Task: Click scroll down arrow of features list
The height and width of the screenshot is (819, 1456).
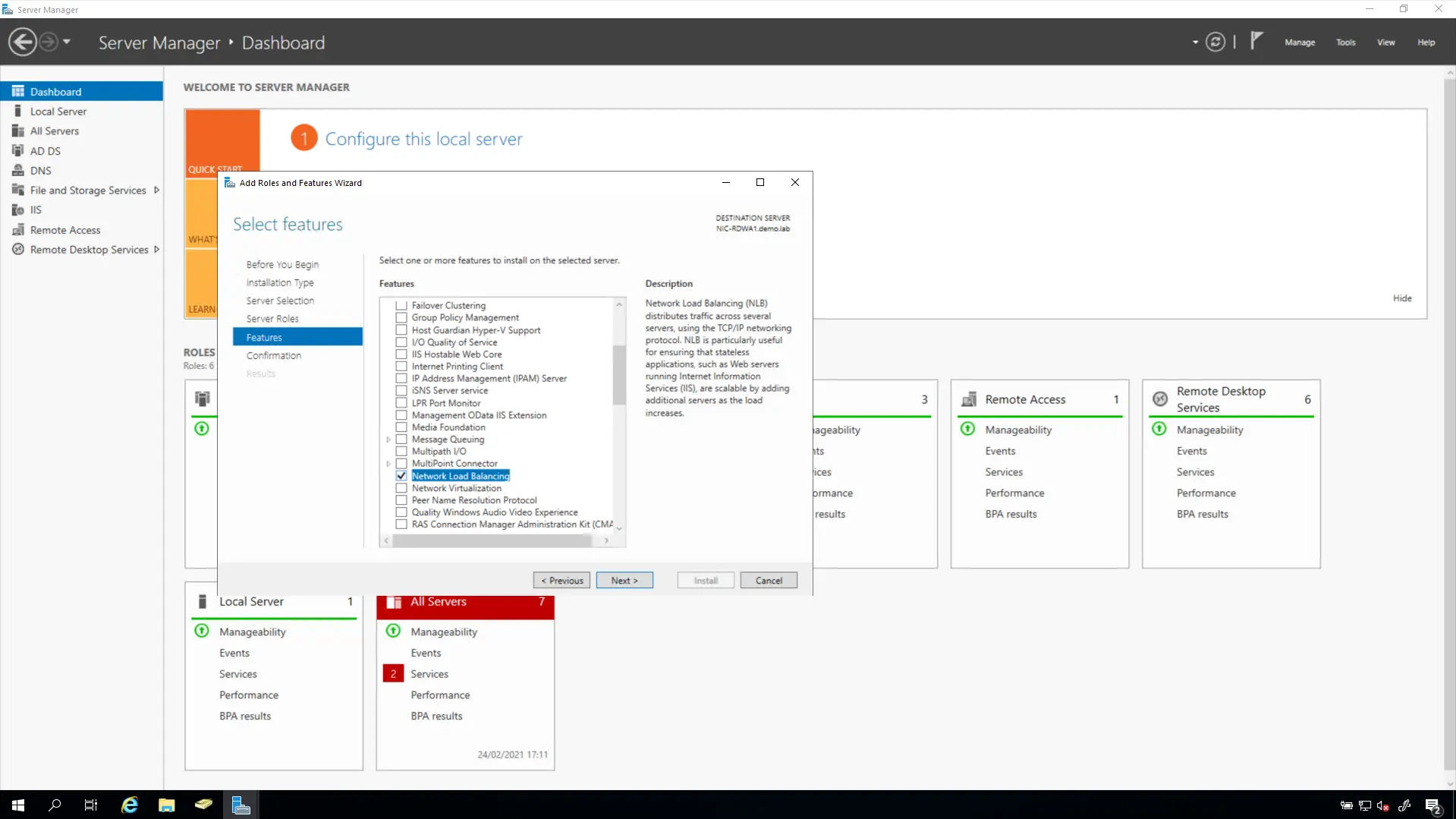Action: [619, 528]
